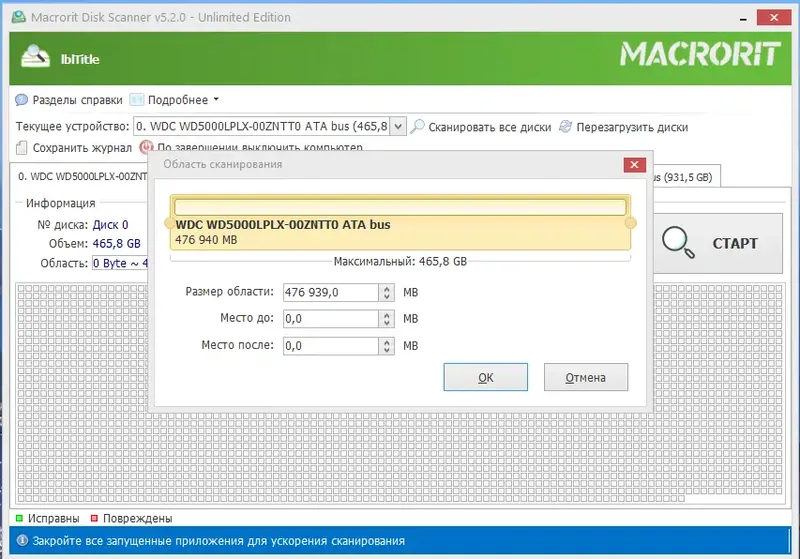
Task: Click the magnifier icon beside Сканировать все диски
Action: [x=417, y=126]
